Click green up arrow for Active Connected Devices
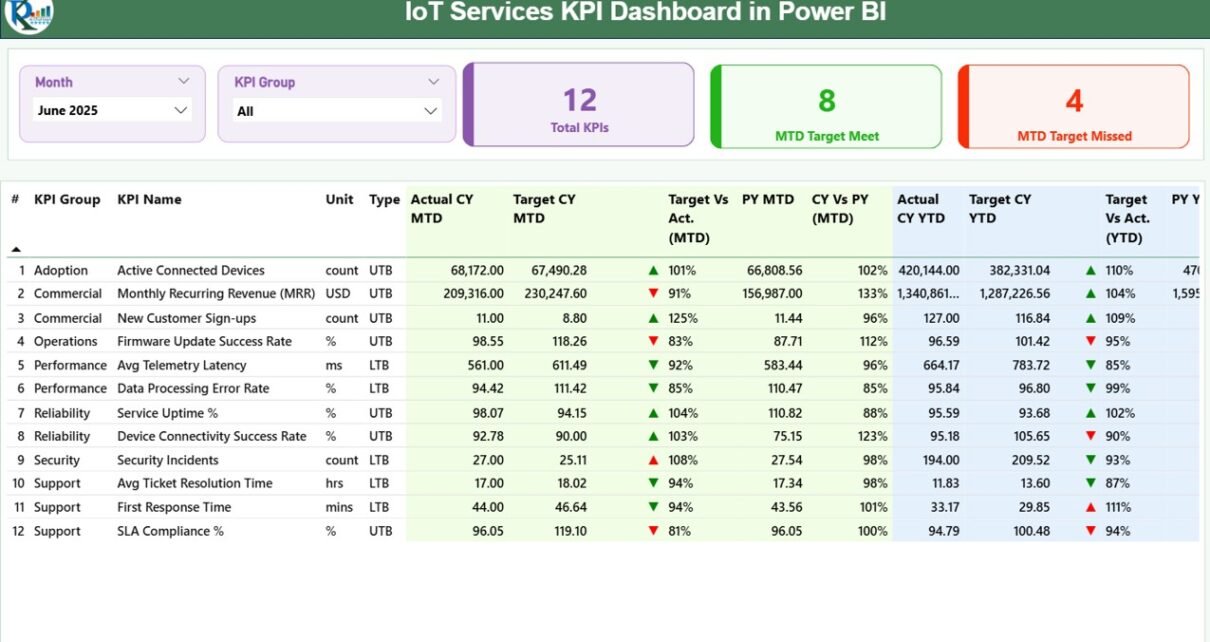Screen dimensions: 1210x642 tap(653, 271)
